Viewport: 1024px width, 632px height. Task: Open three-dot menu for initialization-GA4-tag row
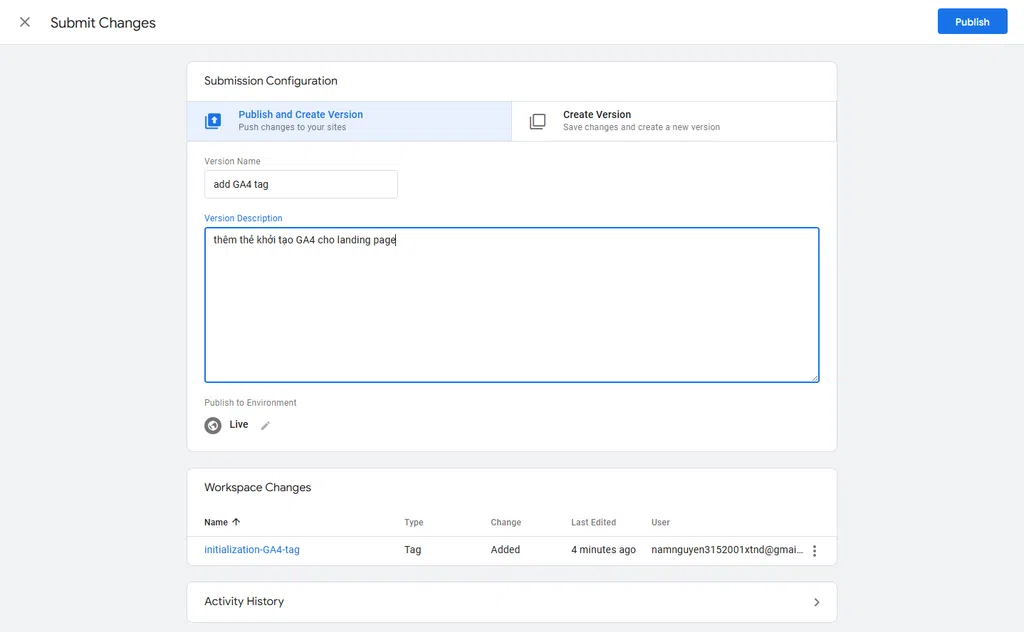pos(814,551)
